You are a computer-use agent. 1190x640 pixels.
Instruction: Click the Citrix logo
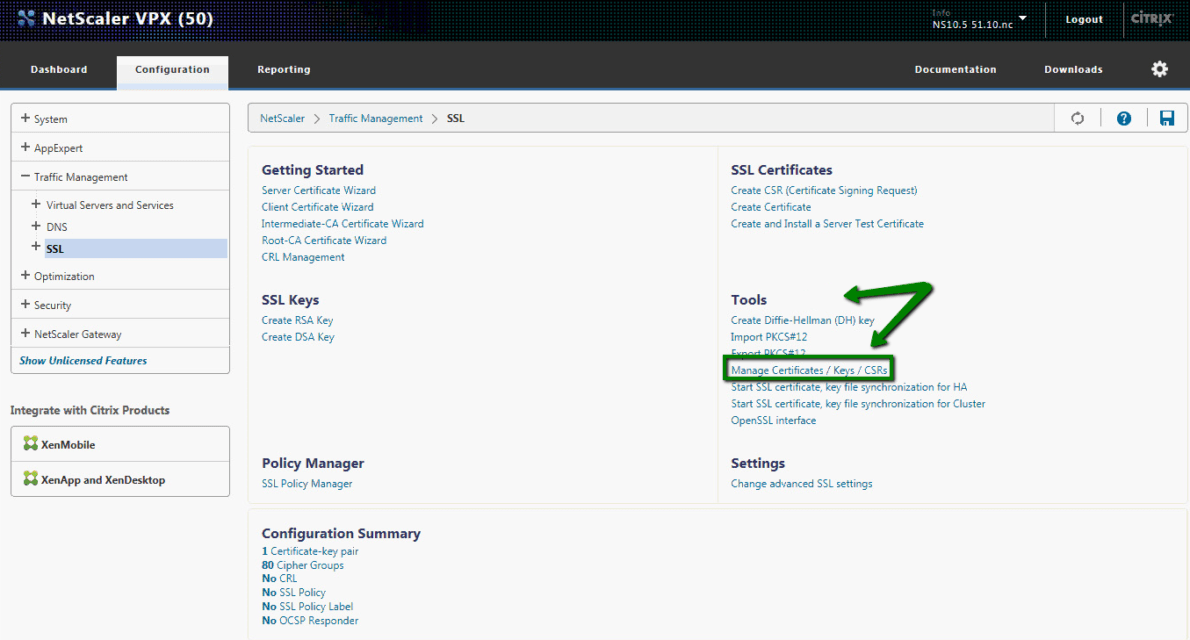(1151, 18)
